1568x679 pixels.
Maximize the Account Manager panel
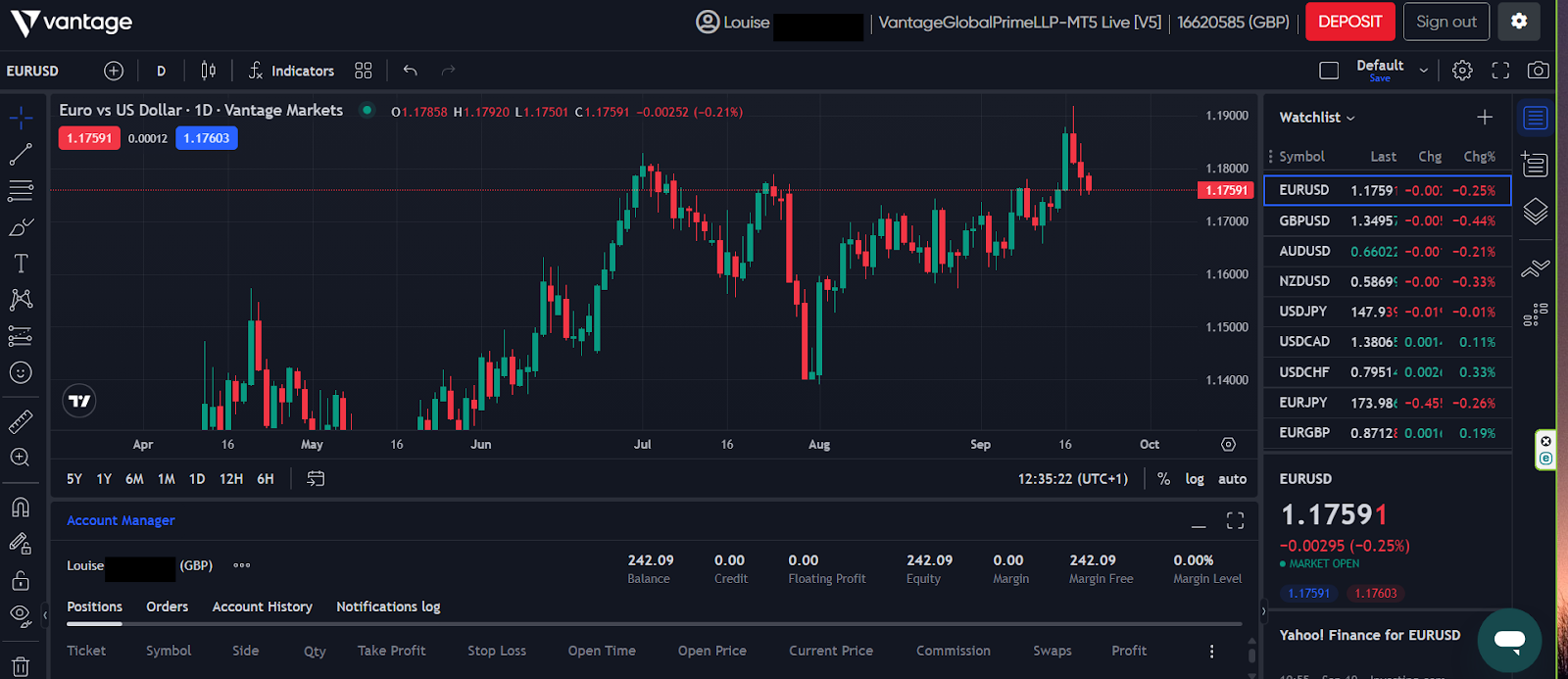[x=1235, y=521]
